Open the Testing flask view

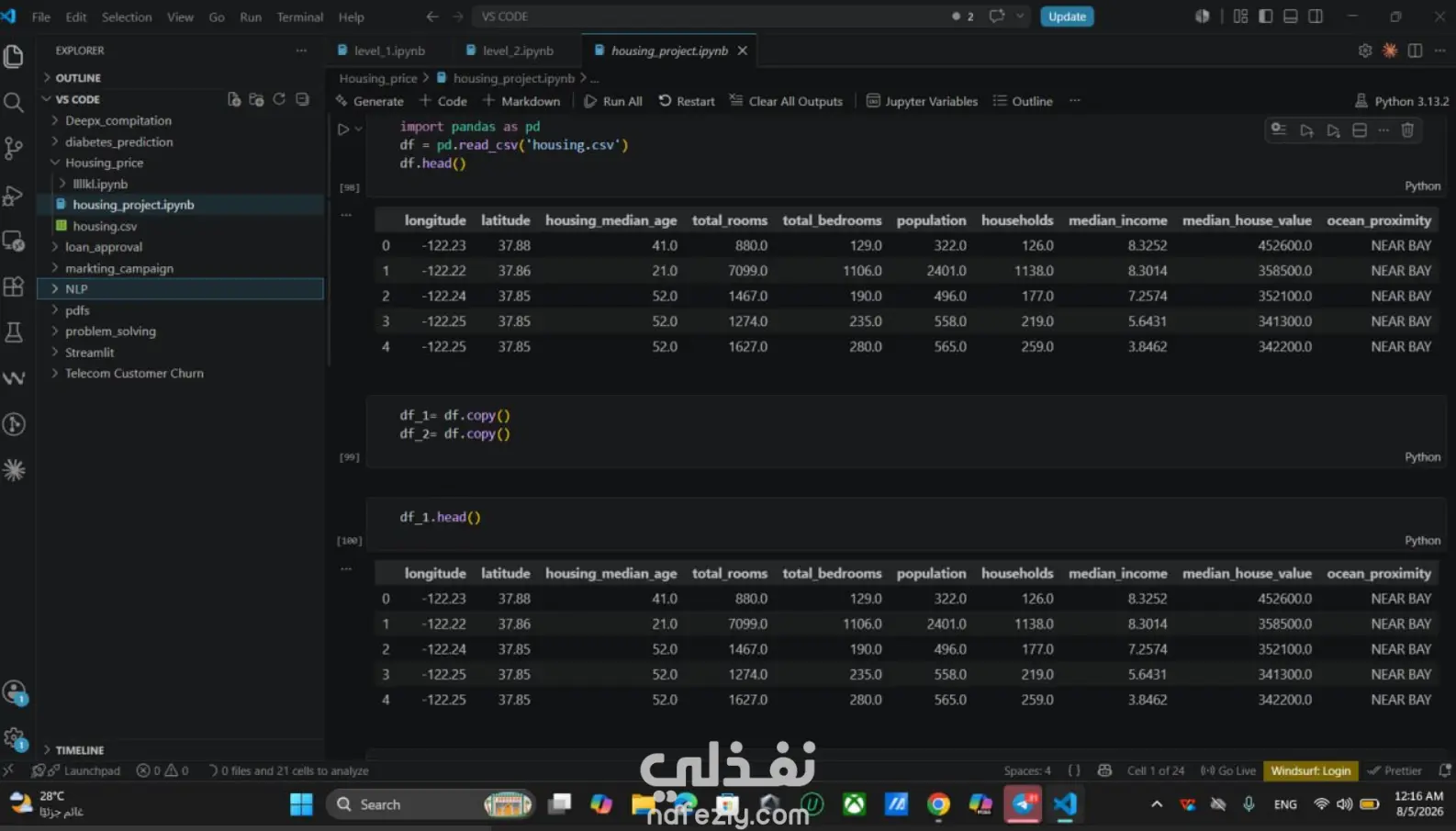(14, 332)
